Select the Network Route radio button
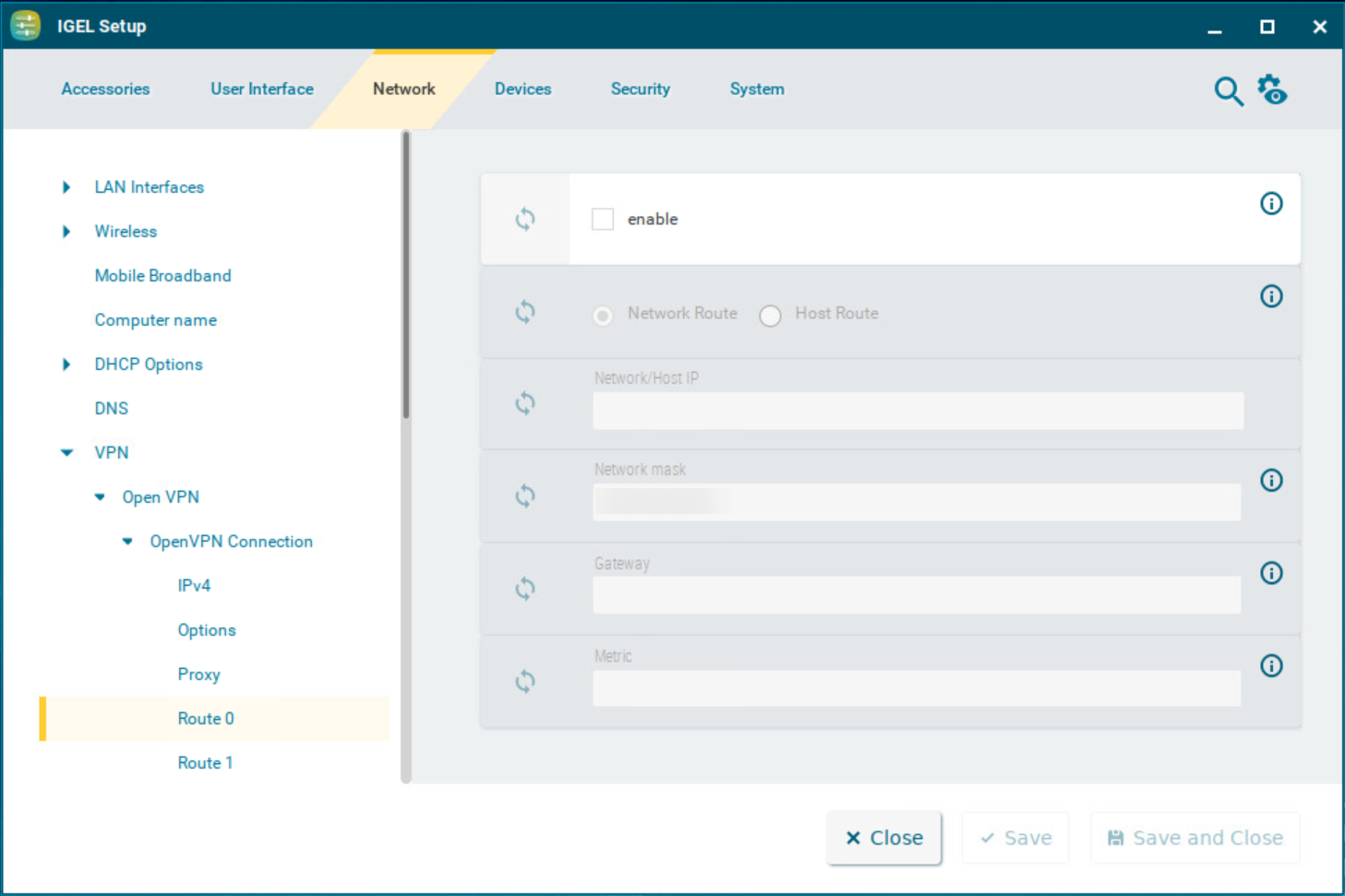1345x896 pixels. point(603,317)
